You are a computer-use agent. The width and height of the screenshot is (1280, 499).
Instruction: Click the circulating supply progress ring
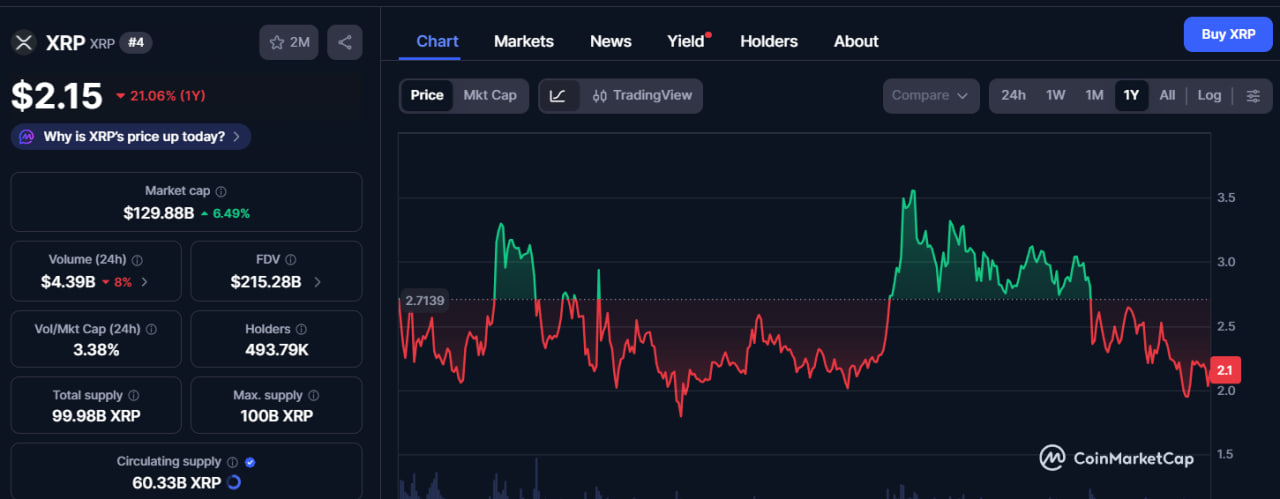[234, 482]
